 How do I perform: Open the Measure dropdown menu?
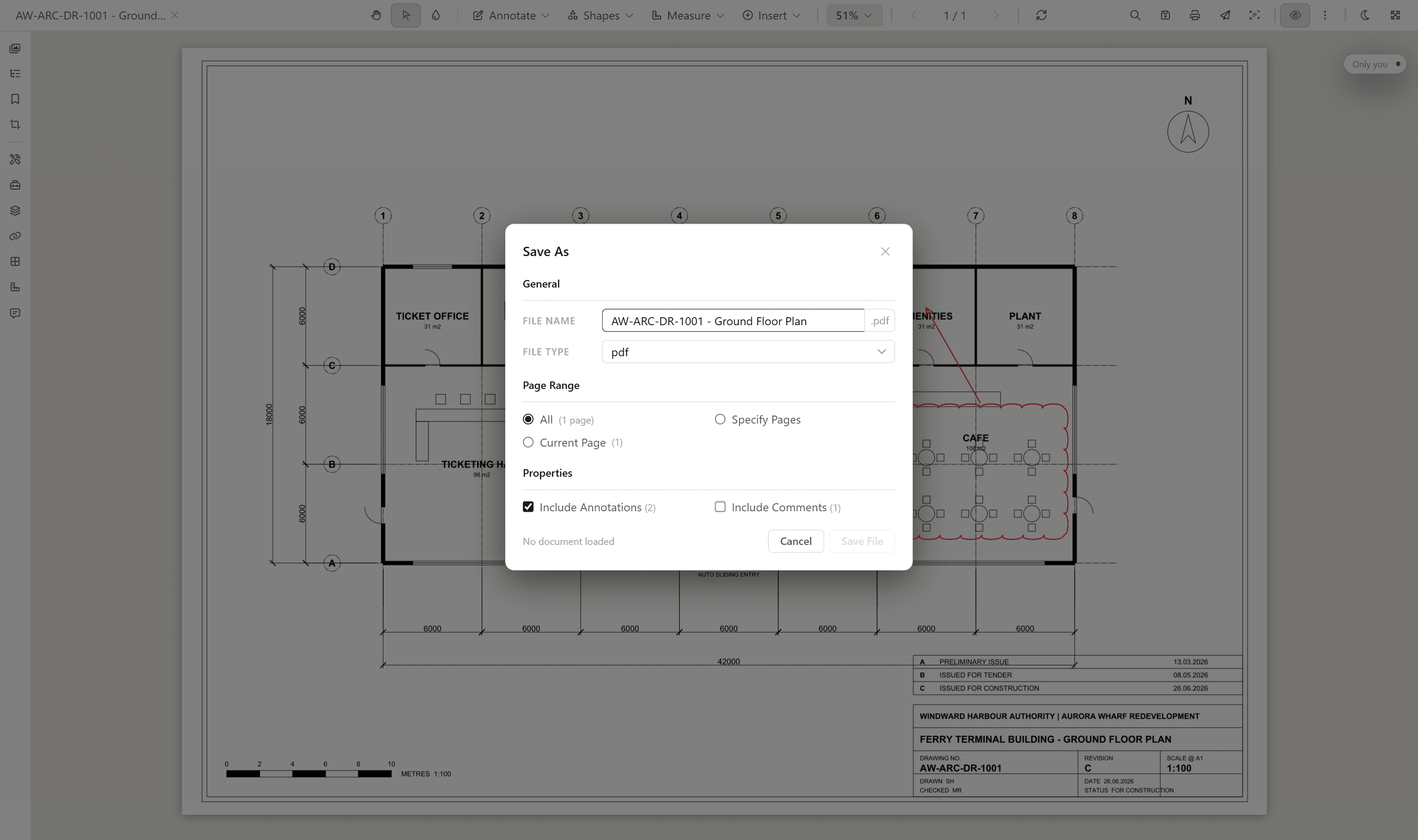pos(688,15)
